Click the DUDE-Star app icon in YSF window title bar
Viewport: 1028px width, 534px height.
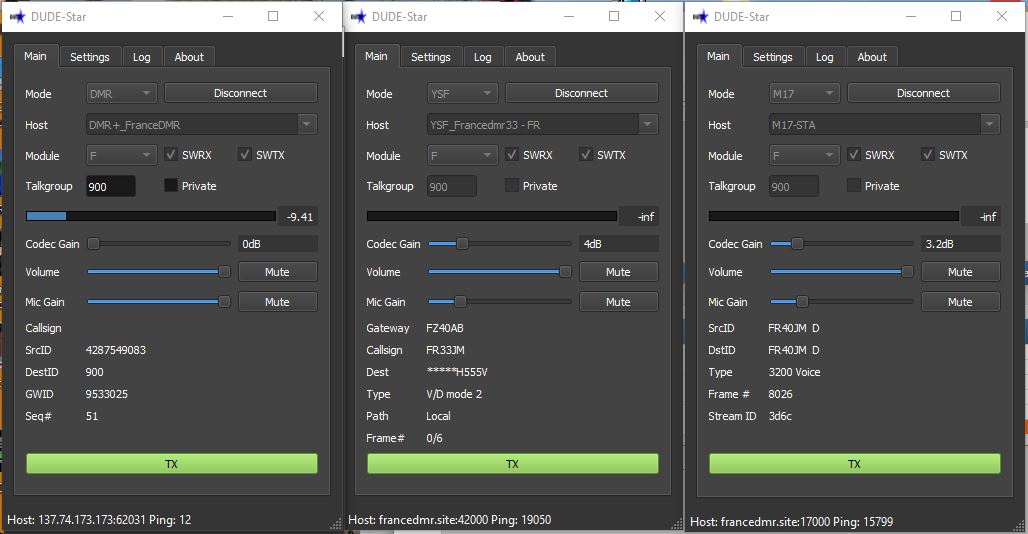(x=359, y=16)
